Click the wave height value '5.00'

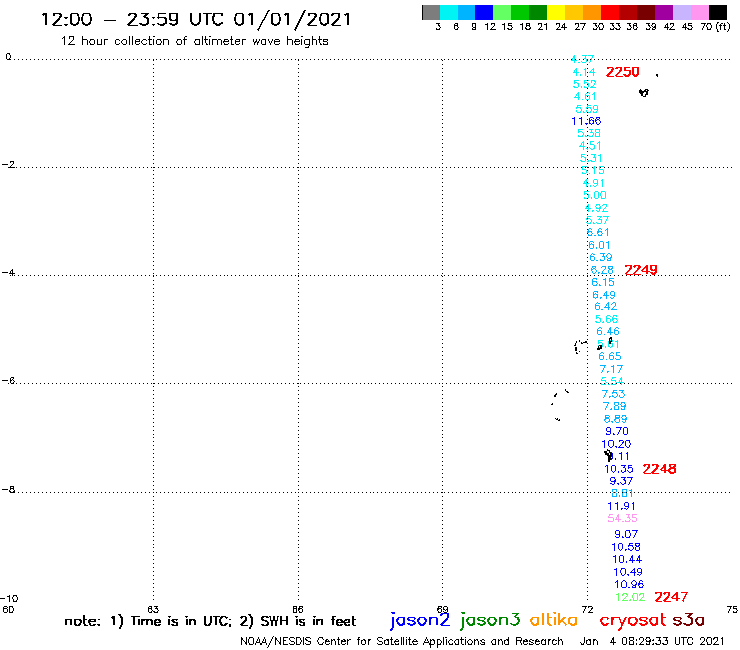coord(595,195)
